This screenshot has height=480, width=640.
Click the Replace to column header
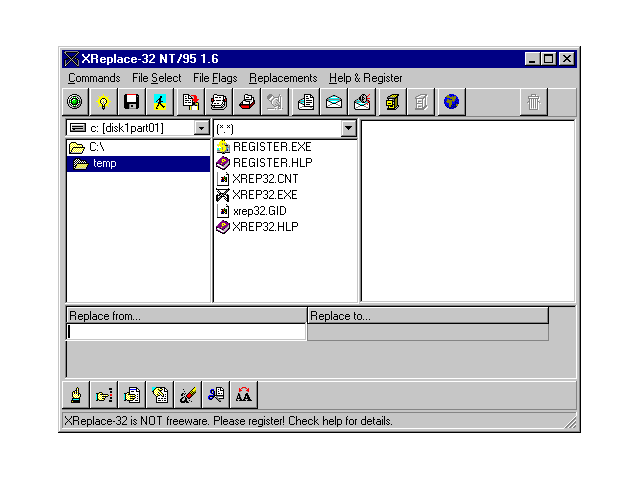427,316
